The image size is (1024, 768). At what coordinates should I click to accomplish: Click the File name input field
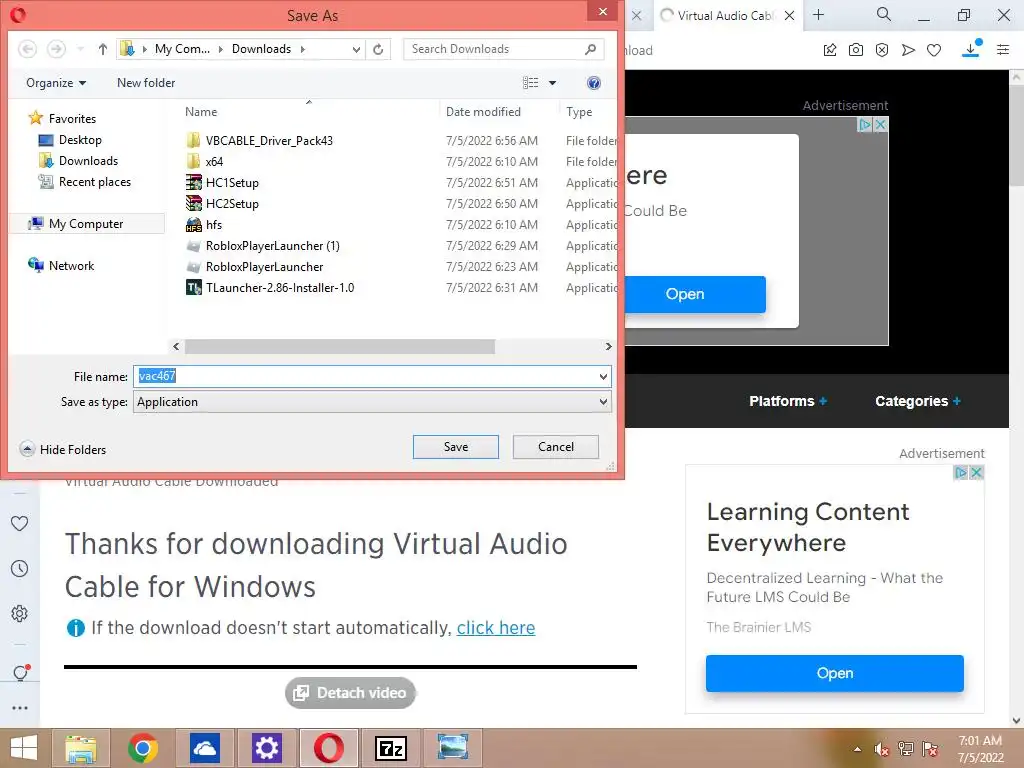pyautogui.click(x=364, y=376)
